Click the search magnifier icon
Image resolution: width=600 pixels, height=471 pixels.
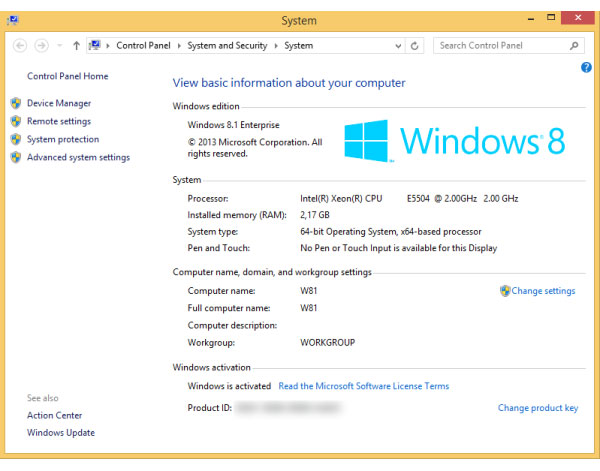coord(574,46)
